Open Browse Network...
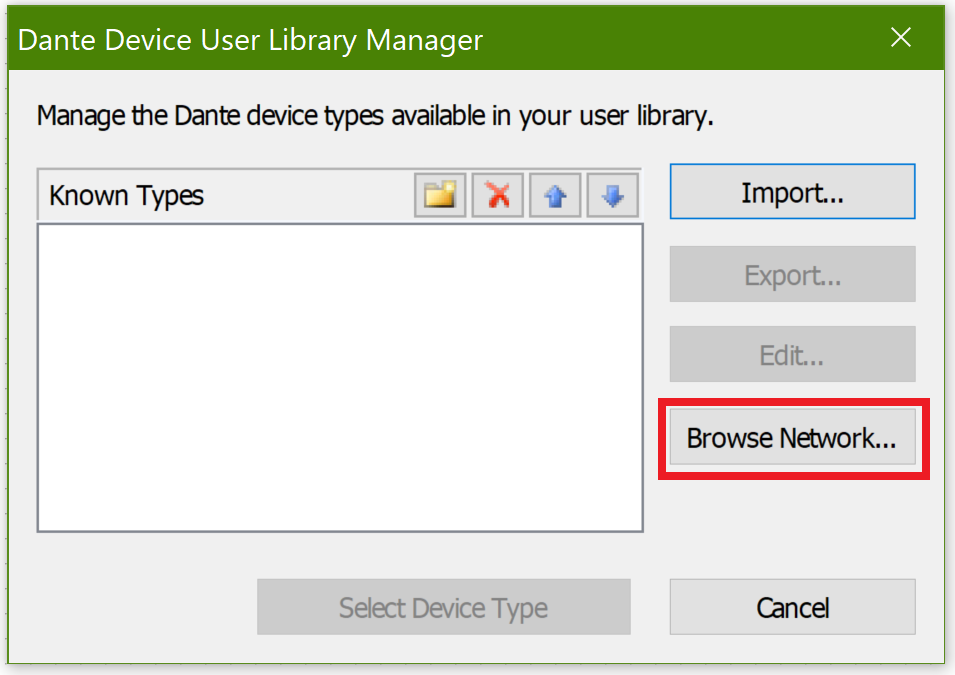This screenshot has width=955, height=675. [x=792, y=437]
